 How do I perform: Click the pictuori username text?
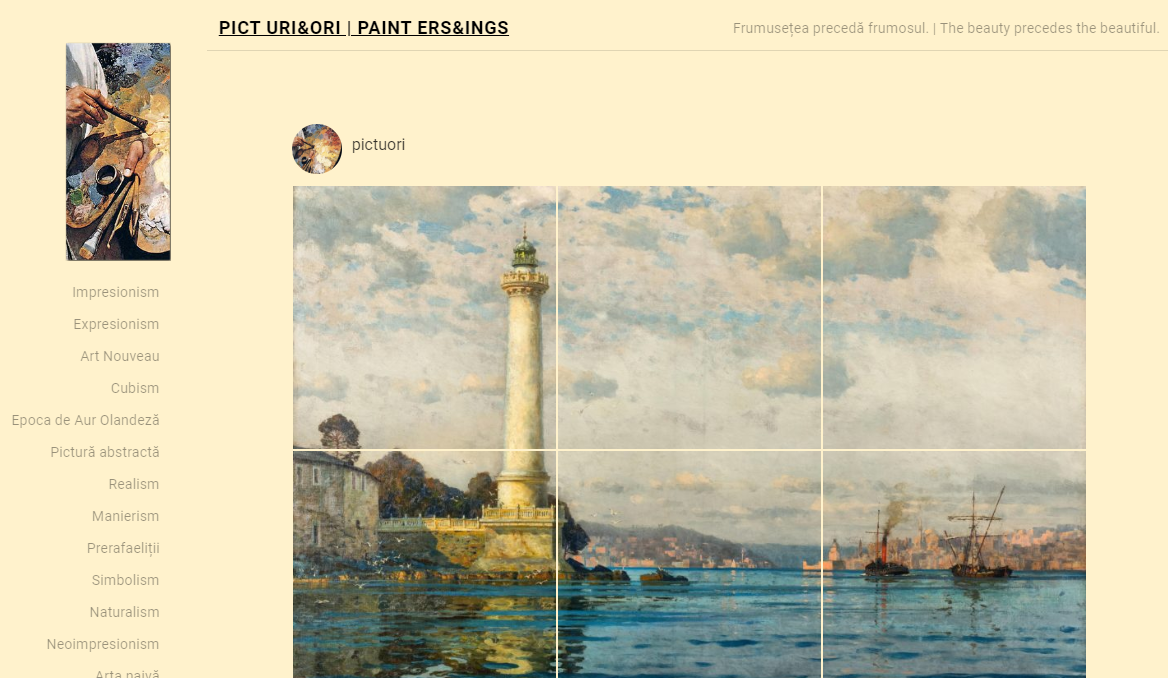tap(378, 145)
